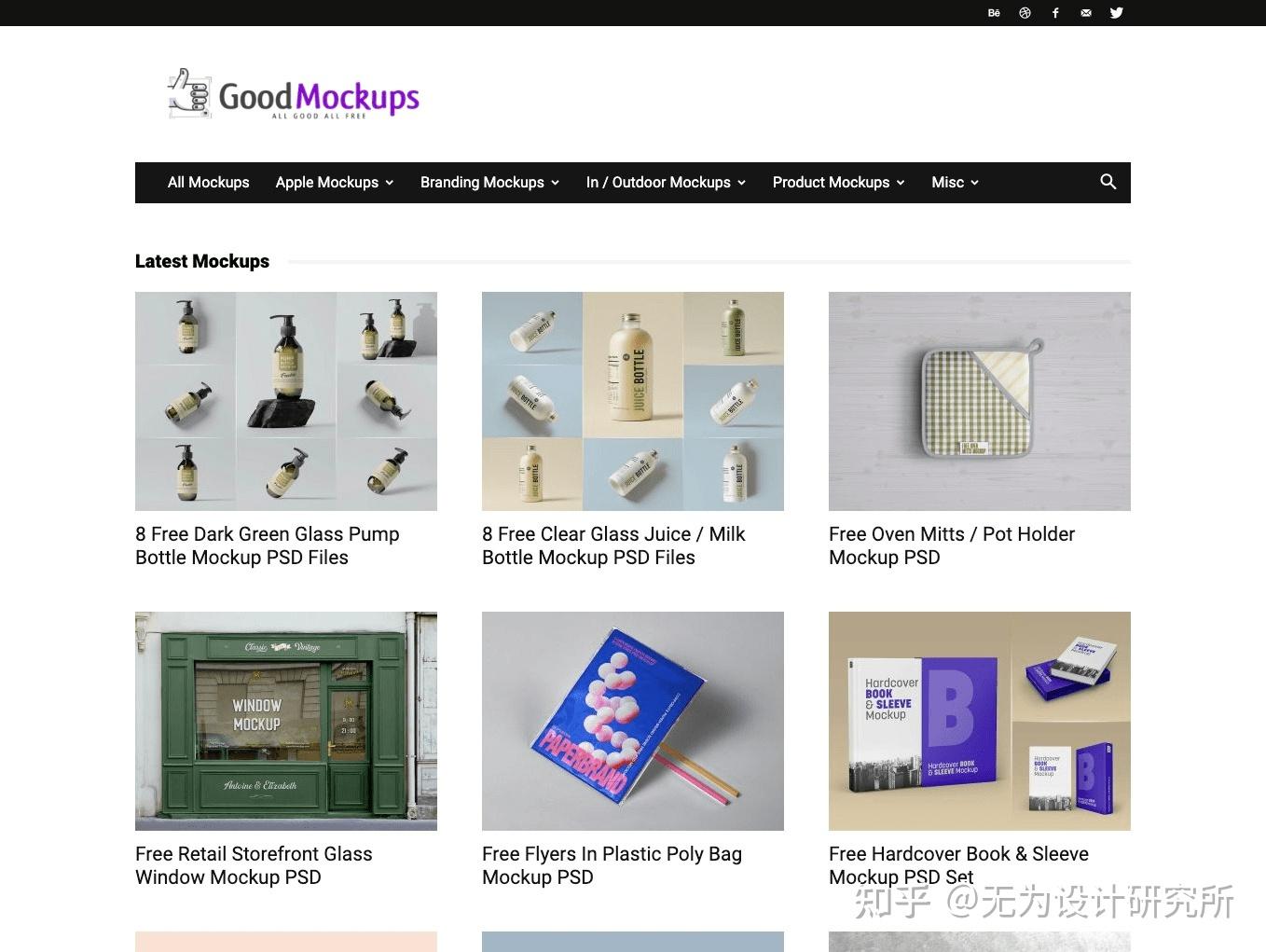Open the Twitter bird icon
The width and height of the screenshot is (1266, 952).
(1117, 13)
